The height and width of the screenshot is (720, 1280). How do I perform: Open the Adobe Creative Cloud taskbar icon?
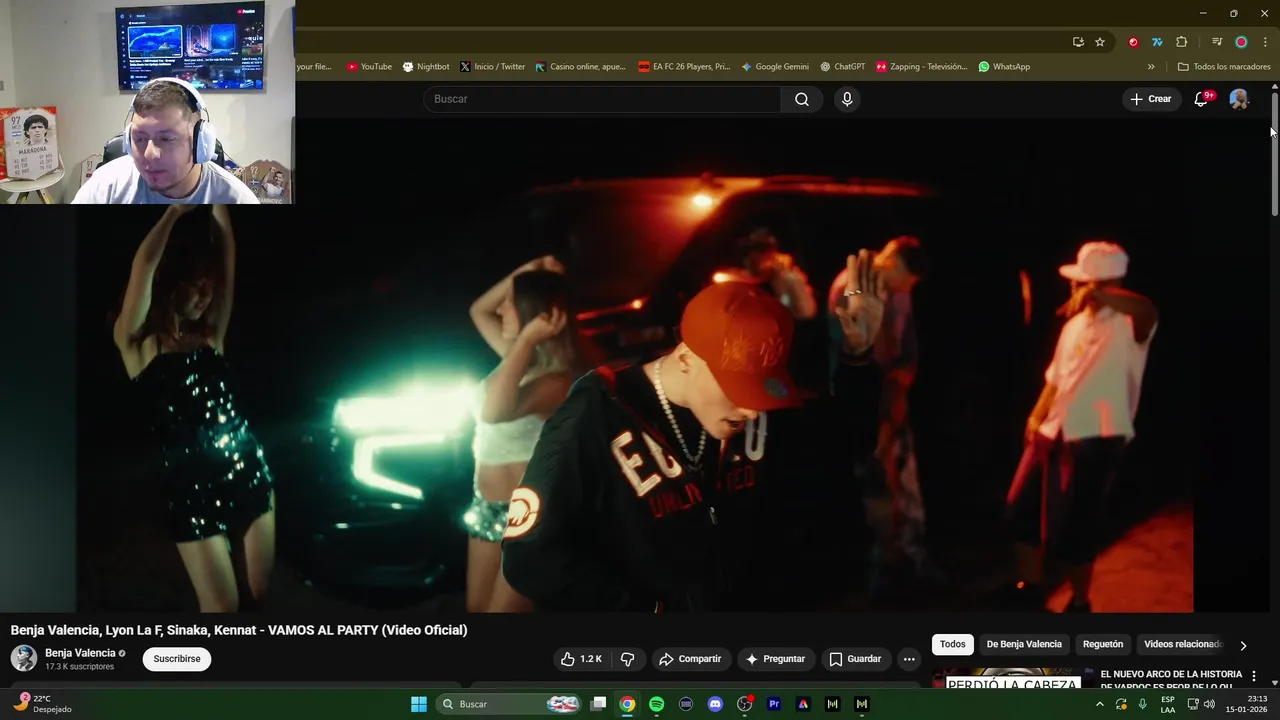pyautogui.click(x=803, y=704)
